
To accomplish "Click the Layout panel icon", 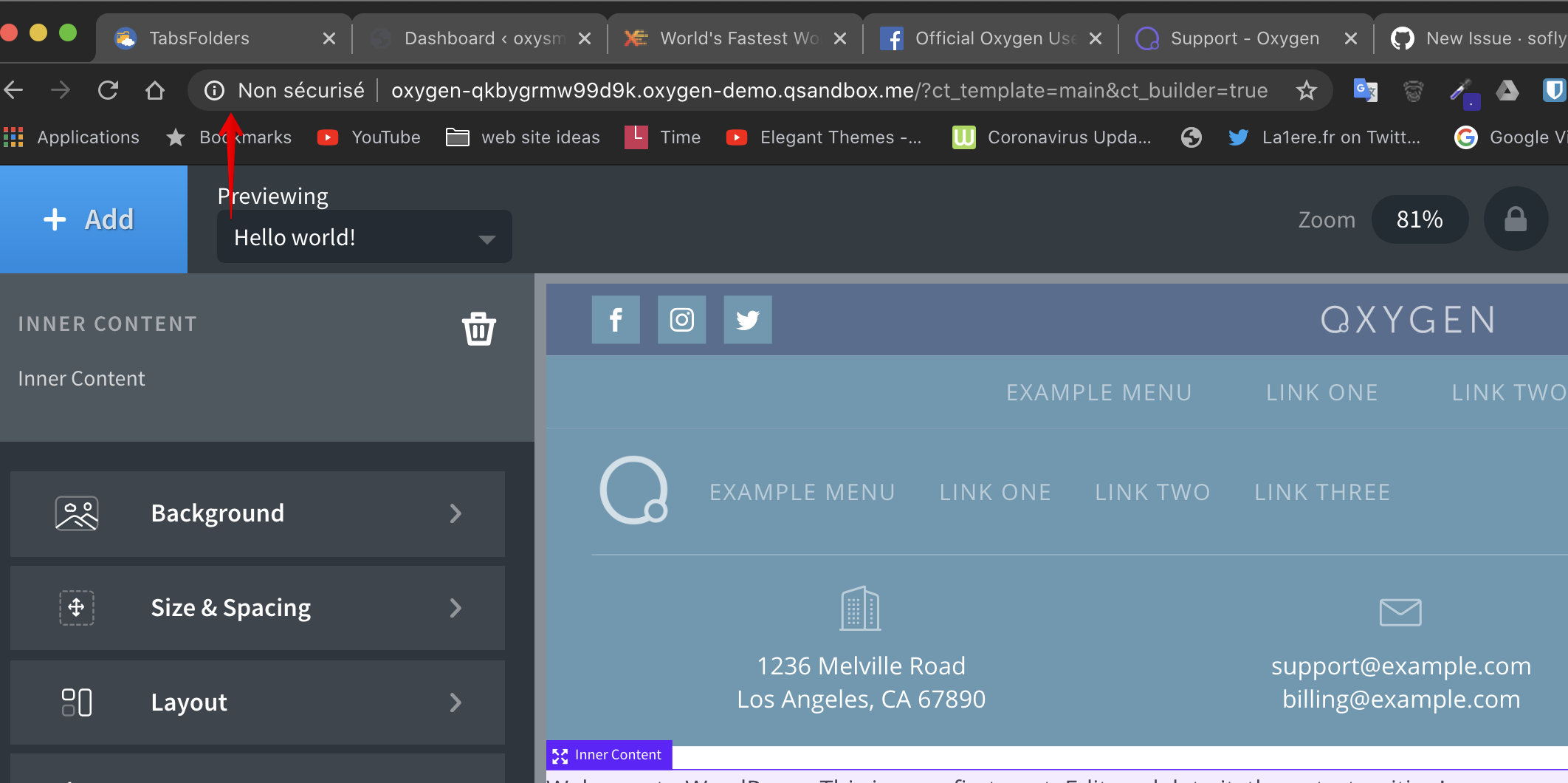I will coord(76,702).
